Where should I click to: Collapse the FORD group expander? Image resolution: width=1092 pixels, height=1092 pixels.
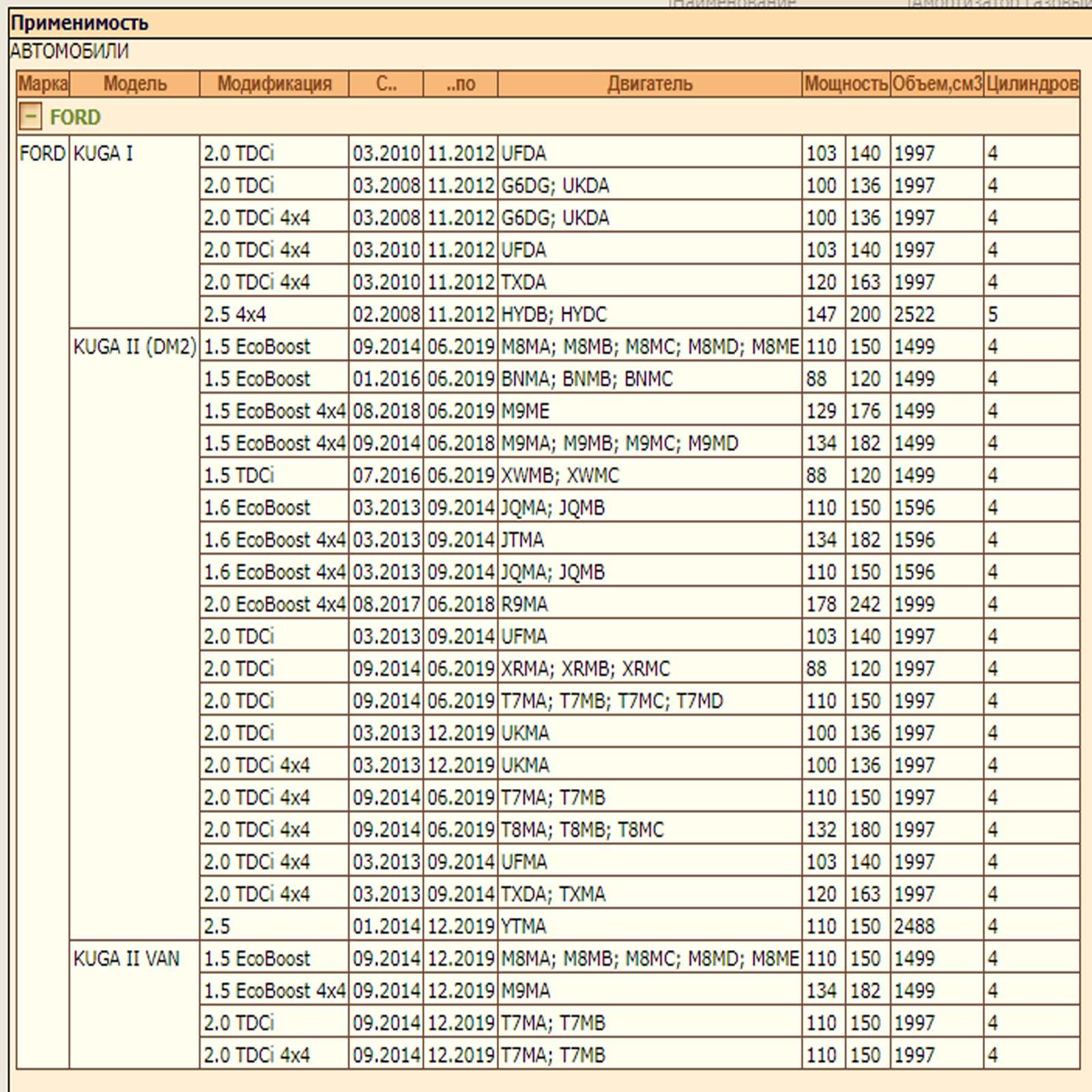(31, 117)
